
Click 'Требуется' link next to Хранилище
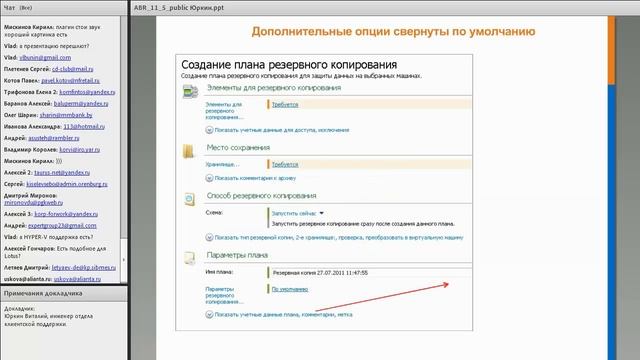pos(285,164)
